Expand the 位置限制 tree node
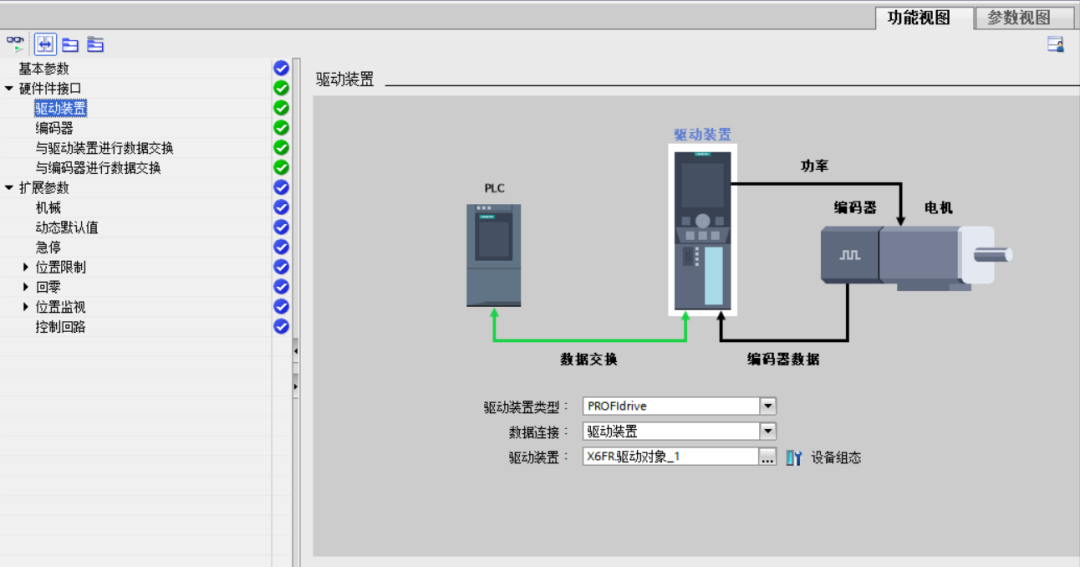The image size is (1080, 567). (26, 267)
